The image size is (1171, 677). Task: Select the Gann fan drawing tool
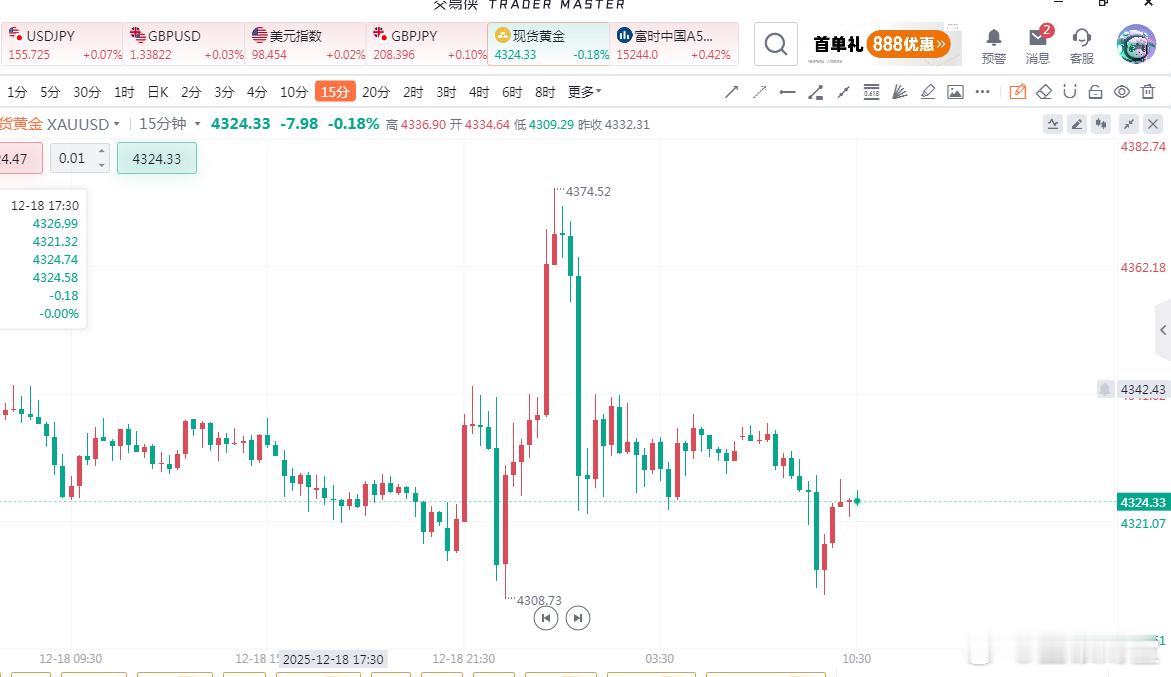pyautogui.click(x=899, y=91)
